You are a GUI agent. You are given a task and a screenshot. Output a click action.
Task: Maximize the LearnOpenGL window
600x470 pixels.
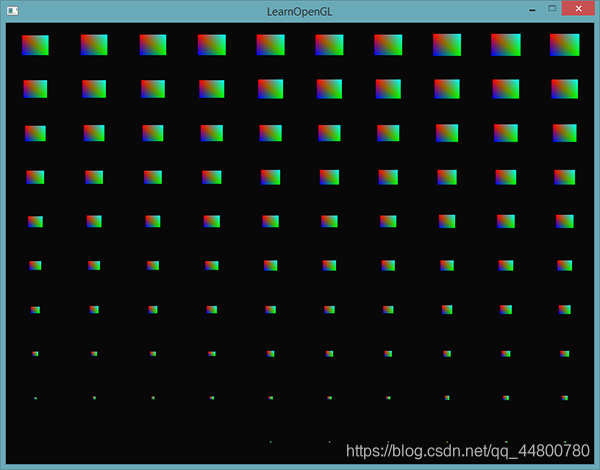pos(552,8)
